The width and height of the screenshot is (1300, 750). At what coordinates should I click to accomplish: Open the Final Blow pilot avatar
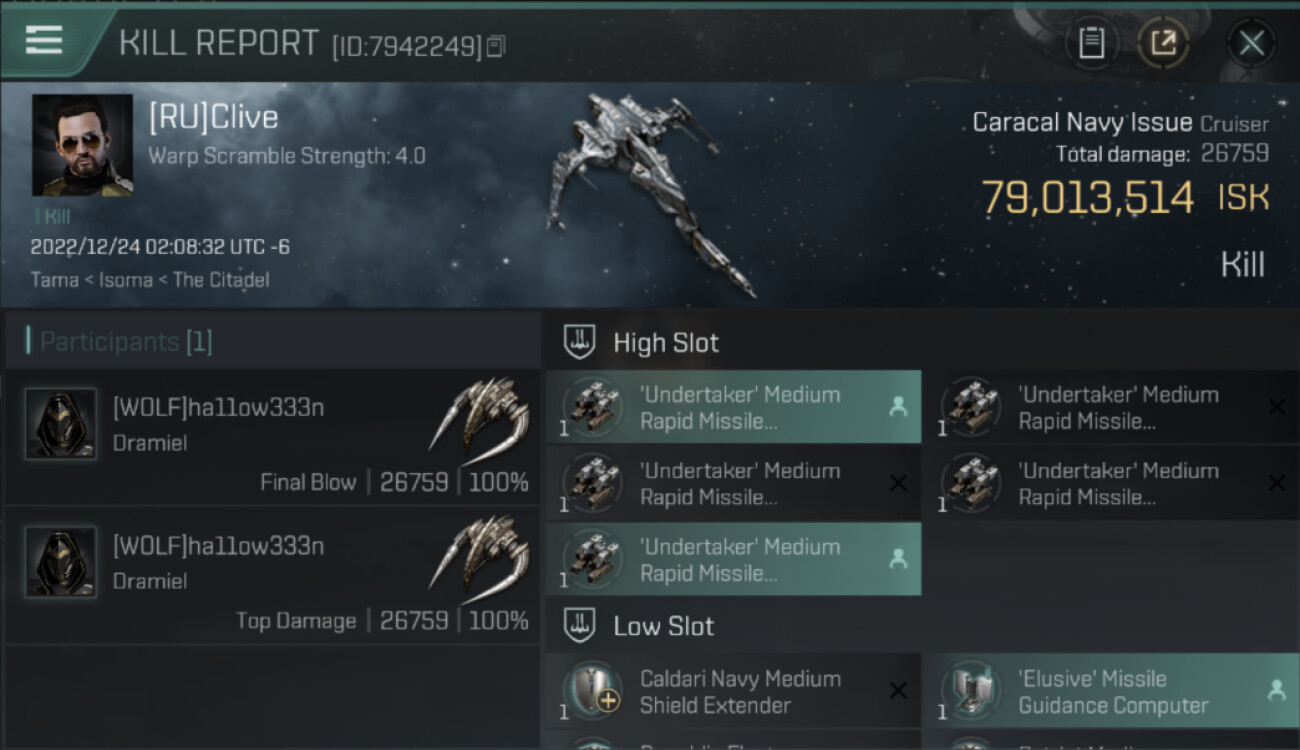61,424
